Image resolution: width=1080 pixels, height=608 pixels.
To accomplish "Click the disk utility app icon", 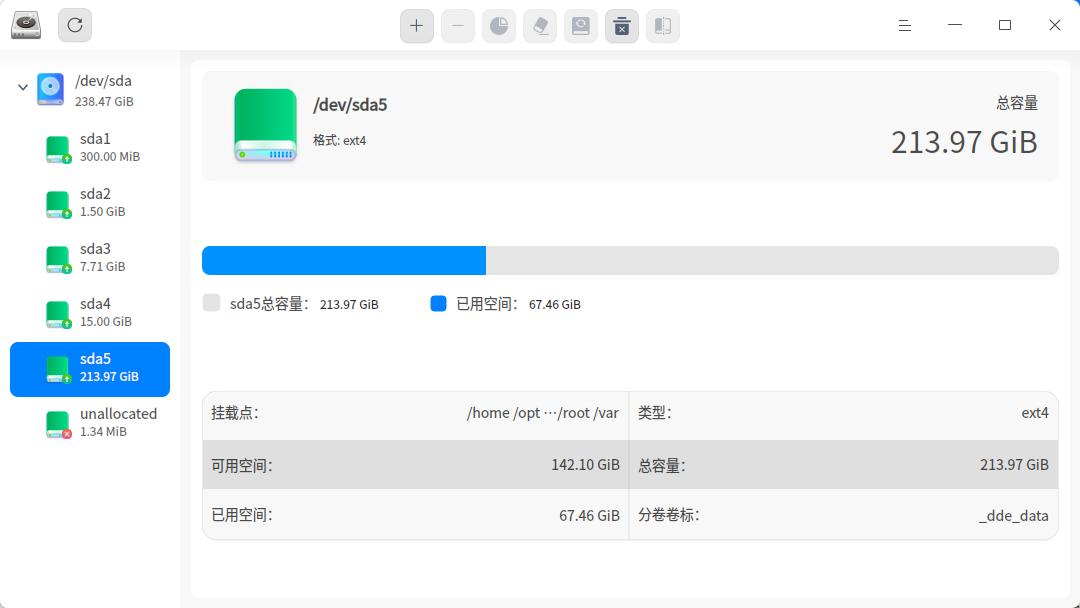I will pyautogui.click(x=26, y=25).
